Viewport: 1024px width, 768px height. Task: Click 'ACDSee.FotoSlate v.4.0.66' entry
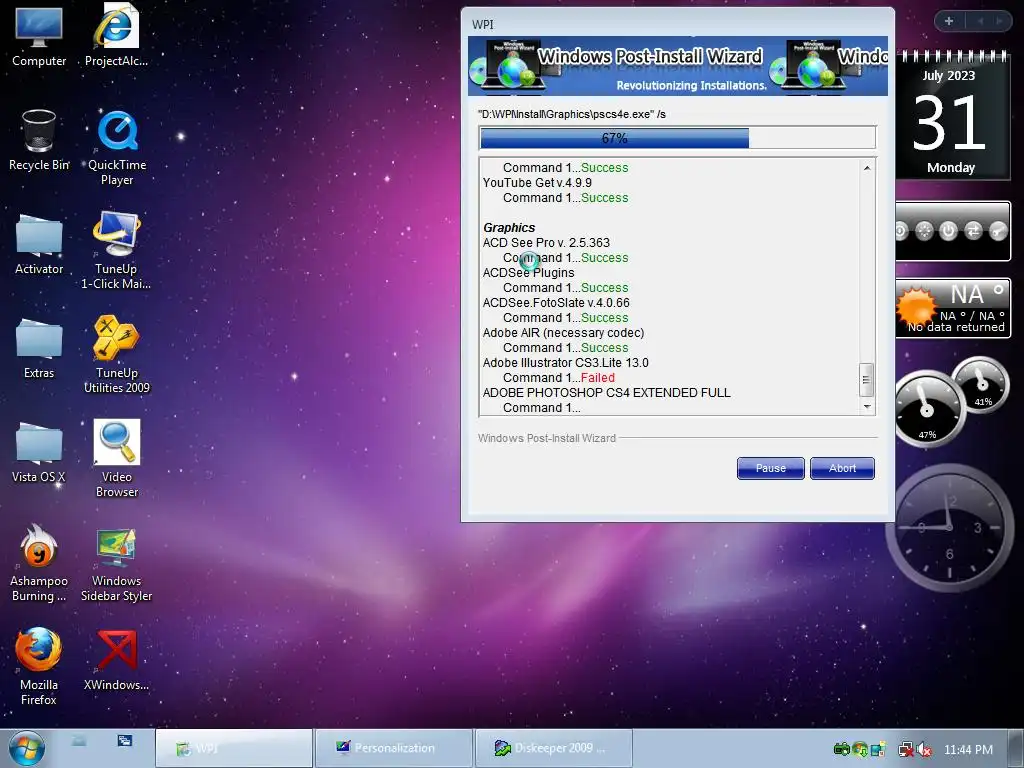click(556, 302)
